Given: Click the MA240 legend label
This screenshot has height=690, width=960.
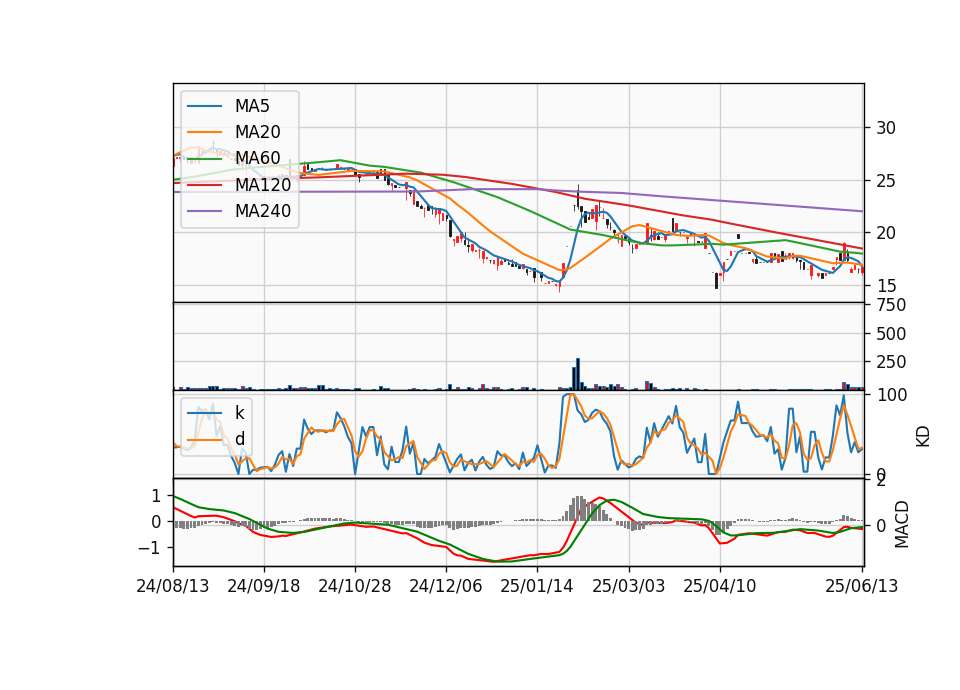Looking at the screenshot, I should tap(263, 211).
